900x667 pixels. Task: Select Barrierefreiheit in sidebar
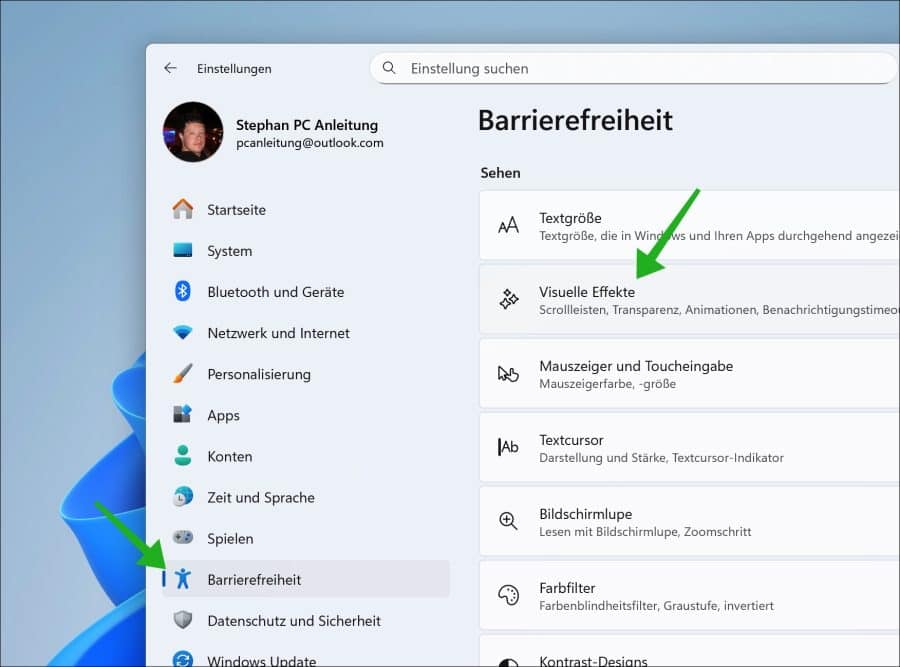(x=254, y=580)
